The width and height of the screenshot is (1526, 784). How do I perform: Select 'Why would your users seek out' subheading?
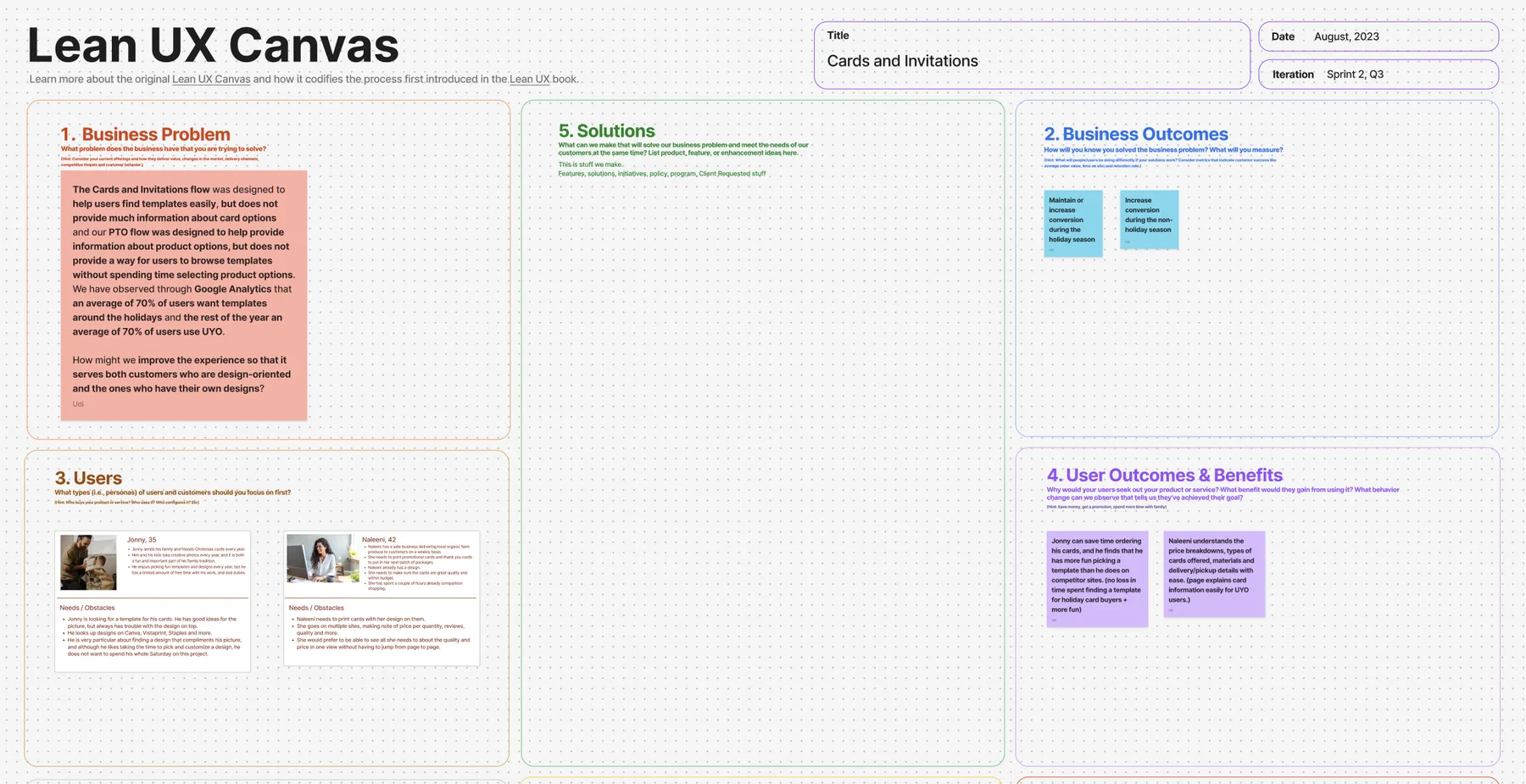[1222, 493]
